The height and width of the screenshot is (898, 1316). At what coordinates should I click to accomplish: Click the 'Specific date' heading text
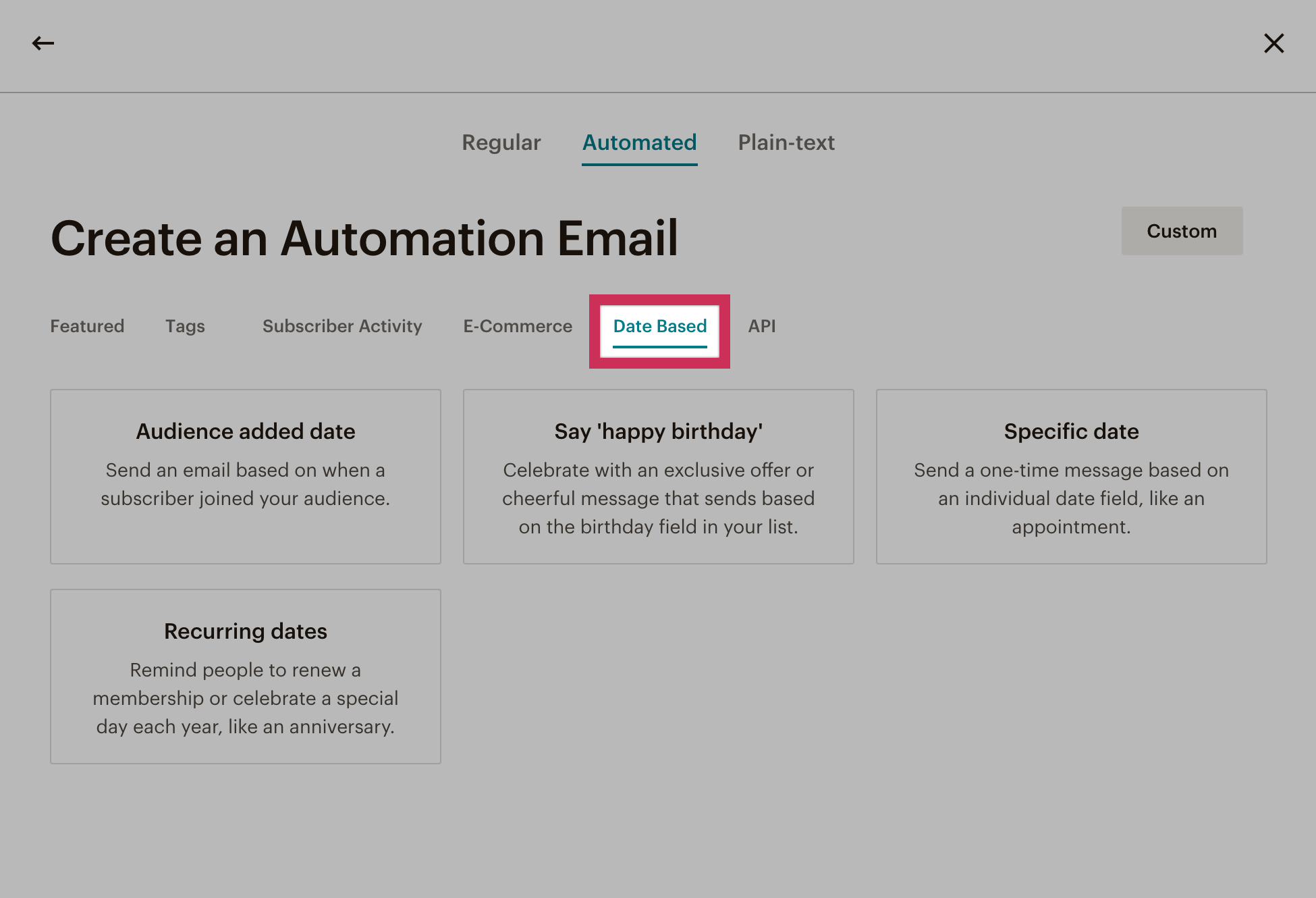pos(1071,431)
